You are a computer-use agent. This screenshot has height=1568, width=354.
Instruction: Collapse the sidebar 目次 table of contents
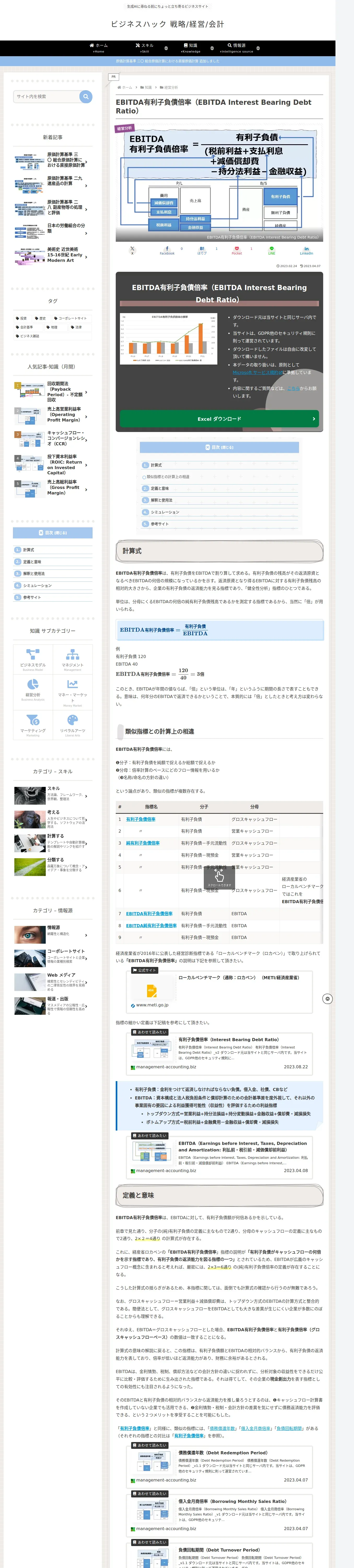[x=53, y=533]
